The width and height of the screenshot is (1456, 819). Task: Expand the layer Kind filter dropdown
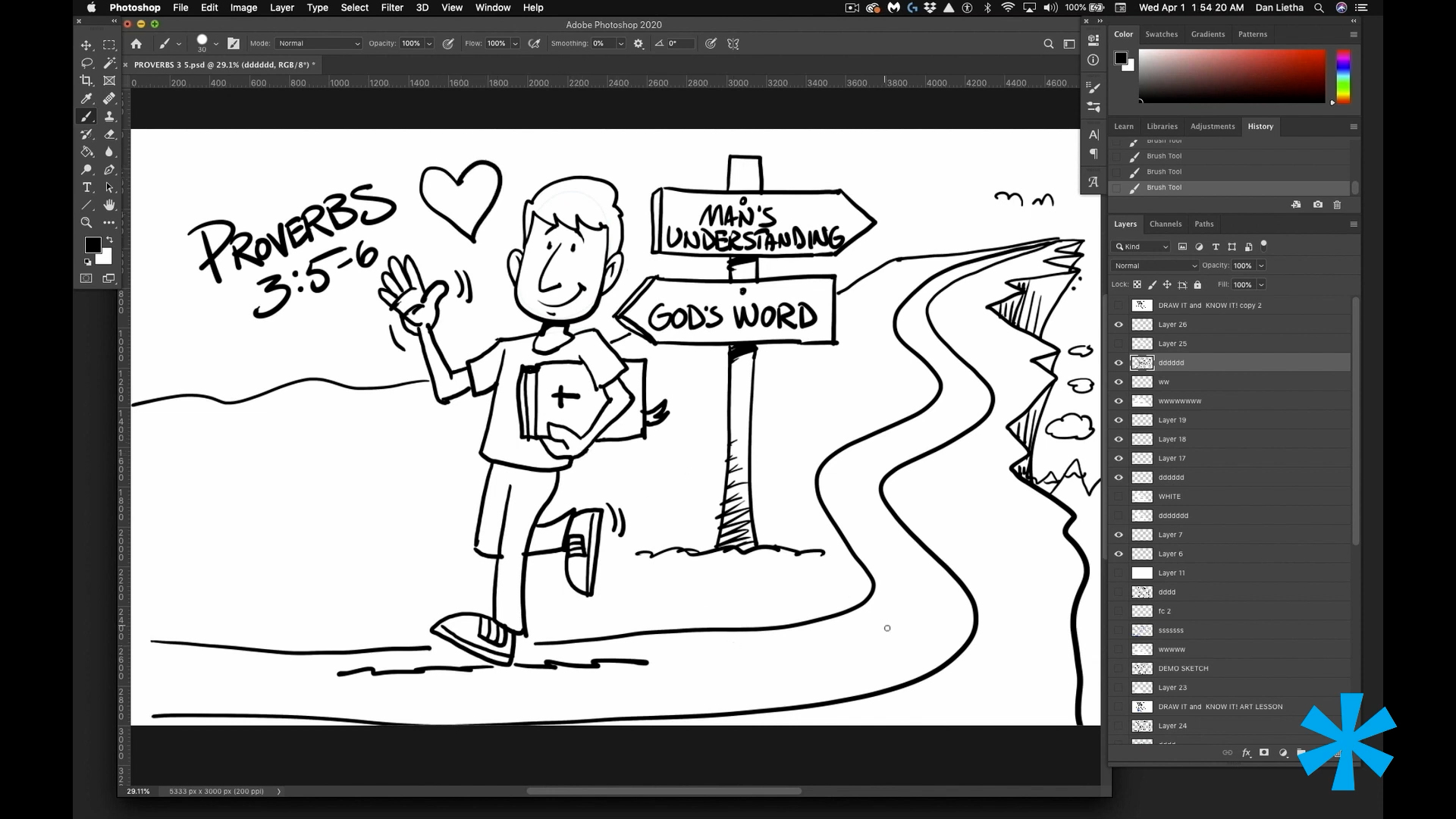[1141, 246]
